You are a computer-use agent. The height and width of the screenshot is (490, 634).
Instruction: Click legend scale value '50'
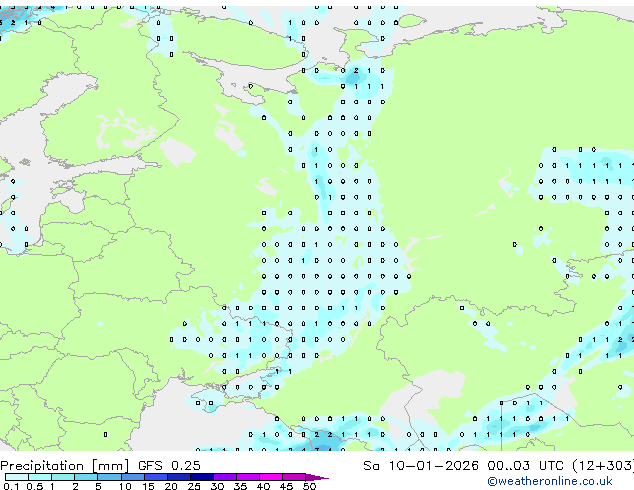[309, 486]
